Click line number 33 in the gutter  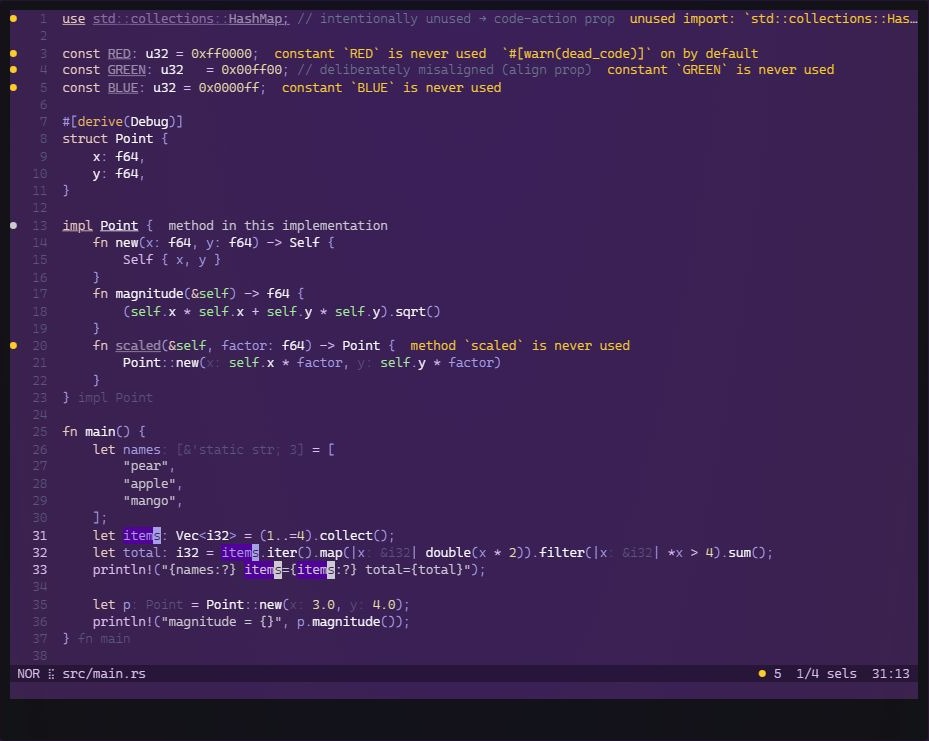pos(40,570)
